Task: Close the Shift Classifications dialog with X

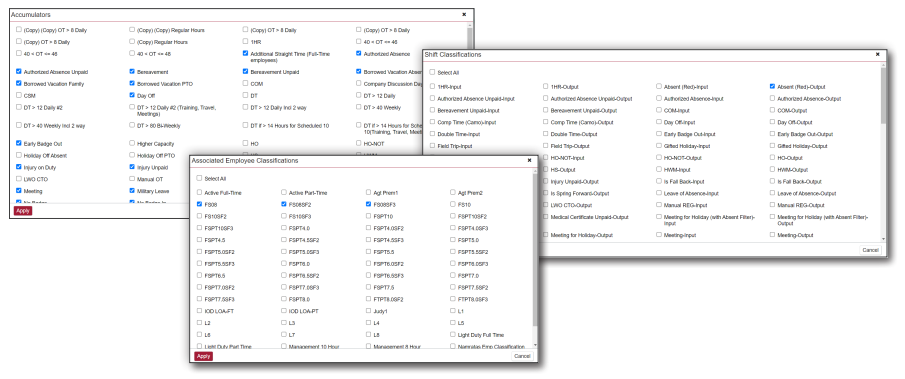Action: pos(877,54)
